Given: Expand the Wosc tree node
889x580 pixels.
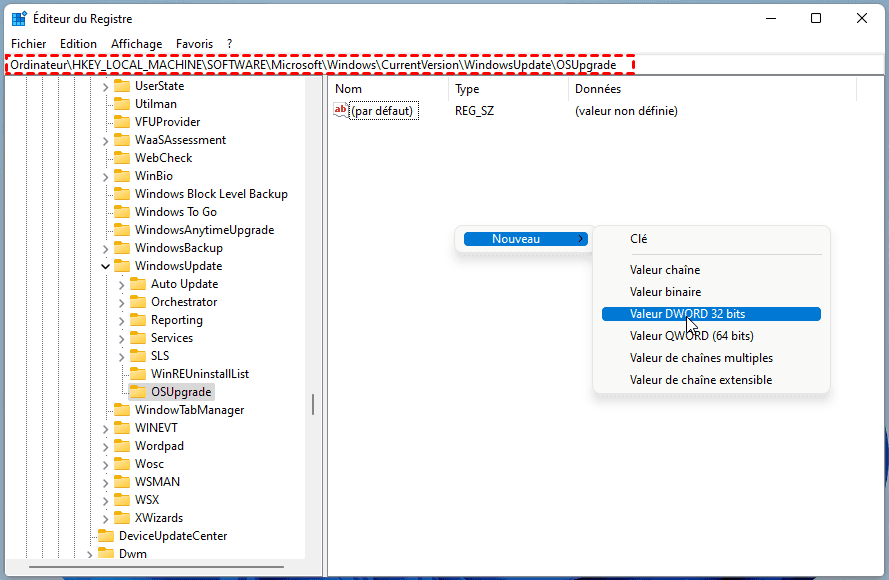Looking at the screenshot, I should pos(105,465).
